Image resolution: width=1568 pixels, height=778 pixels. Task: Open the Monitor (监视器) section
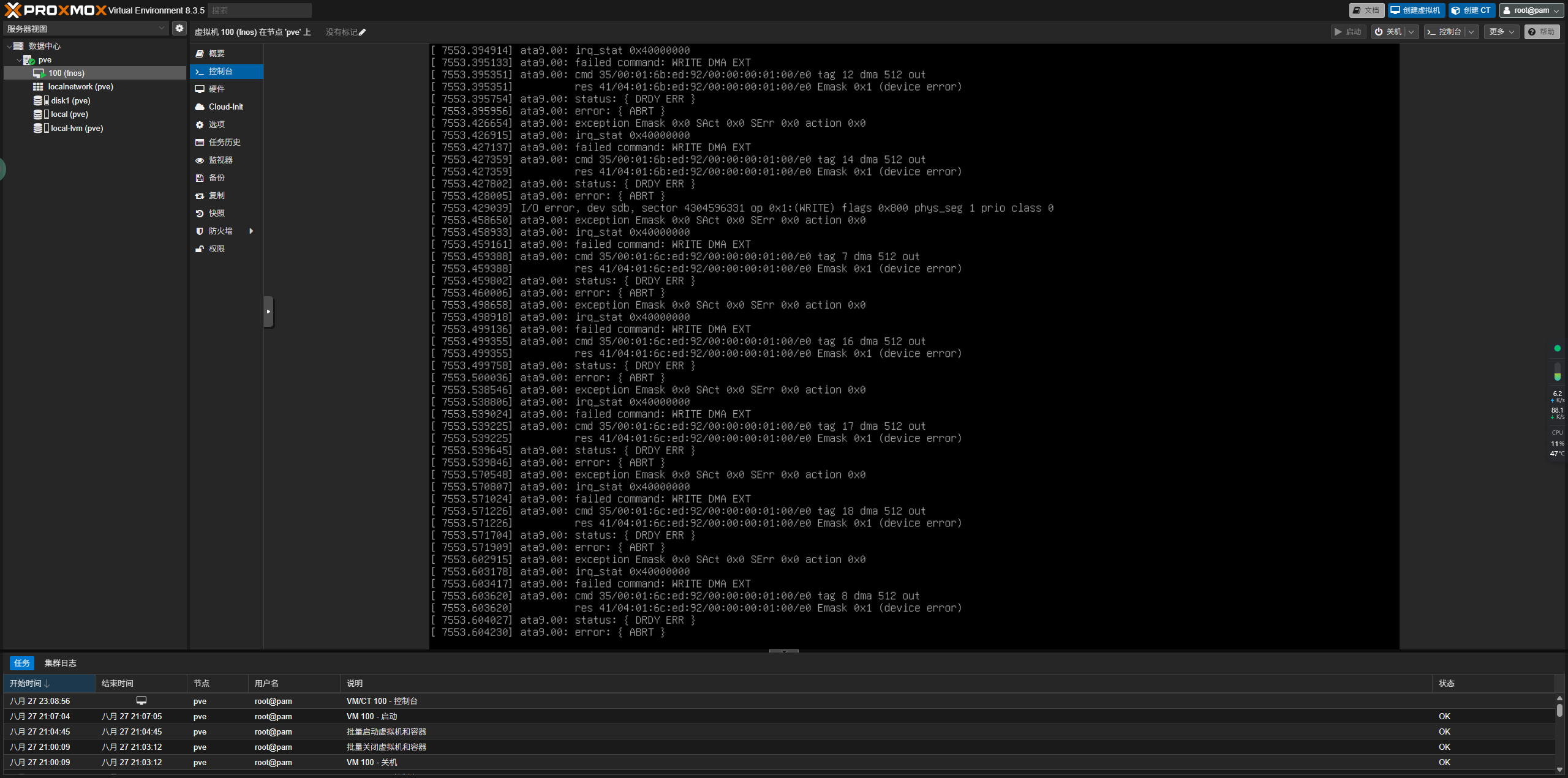point(220,160)
